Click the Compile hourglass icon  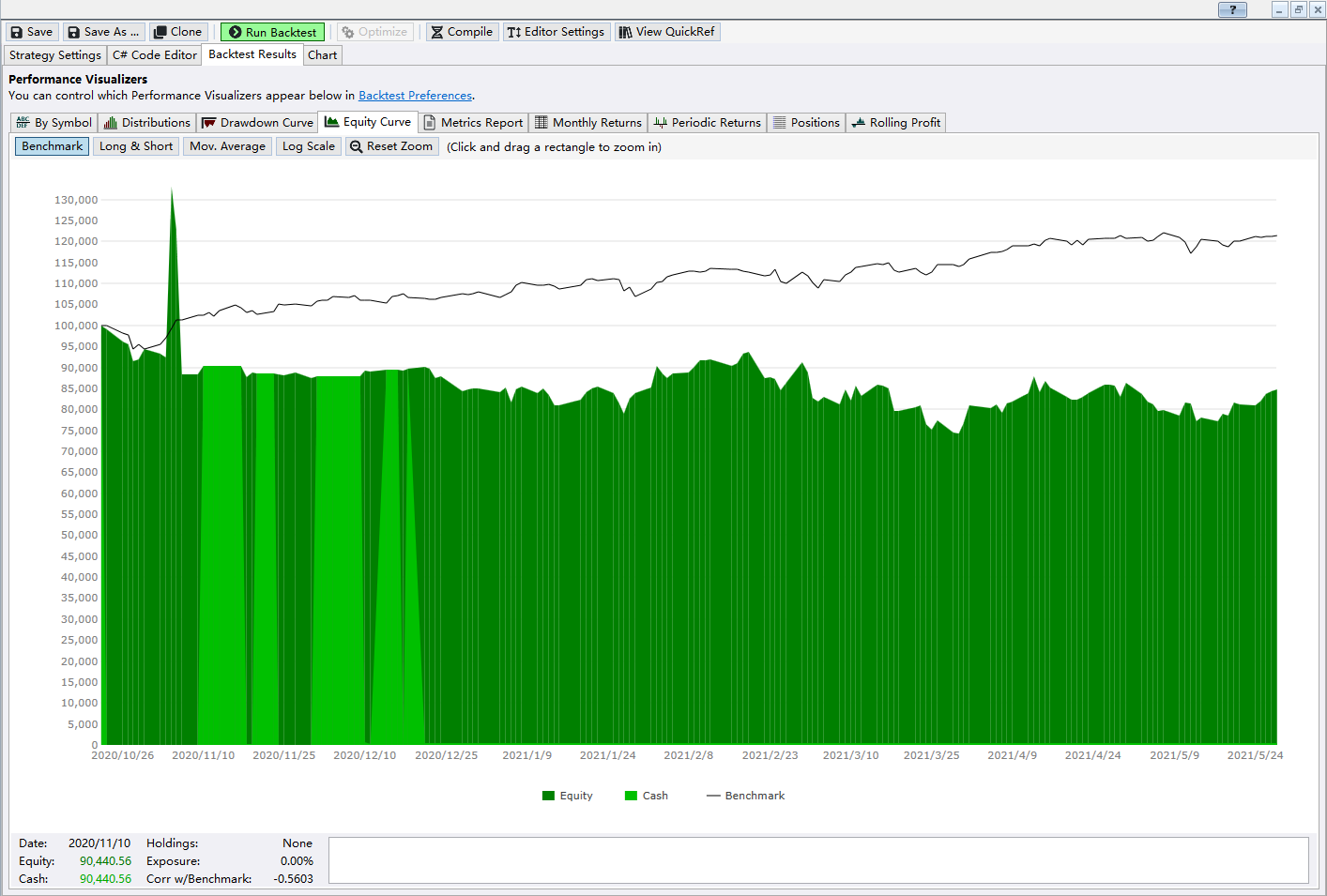pyautogui.click(x=437, y=32)
